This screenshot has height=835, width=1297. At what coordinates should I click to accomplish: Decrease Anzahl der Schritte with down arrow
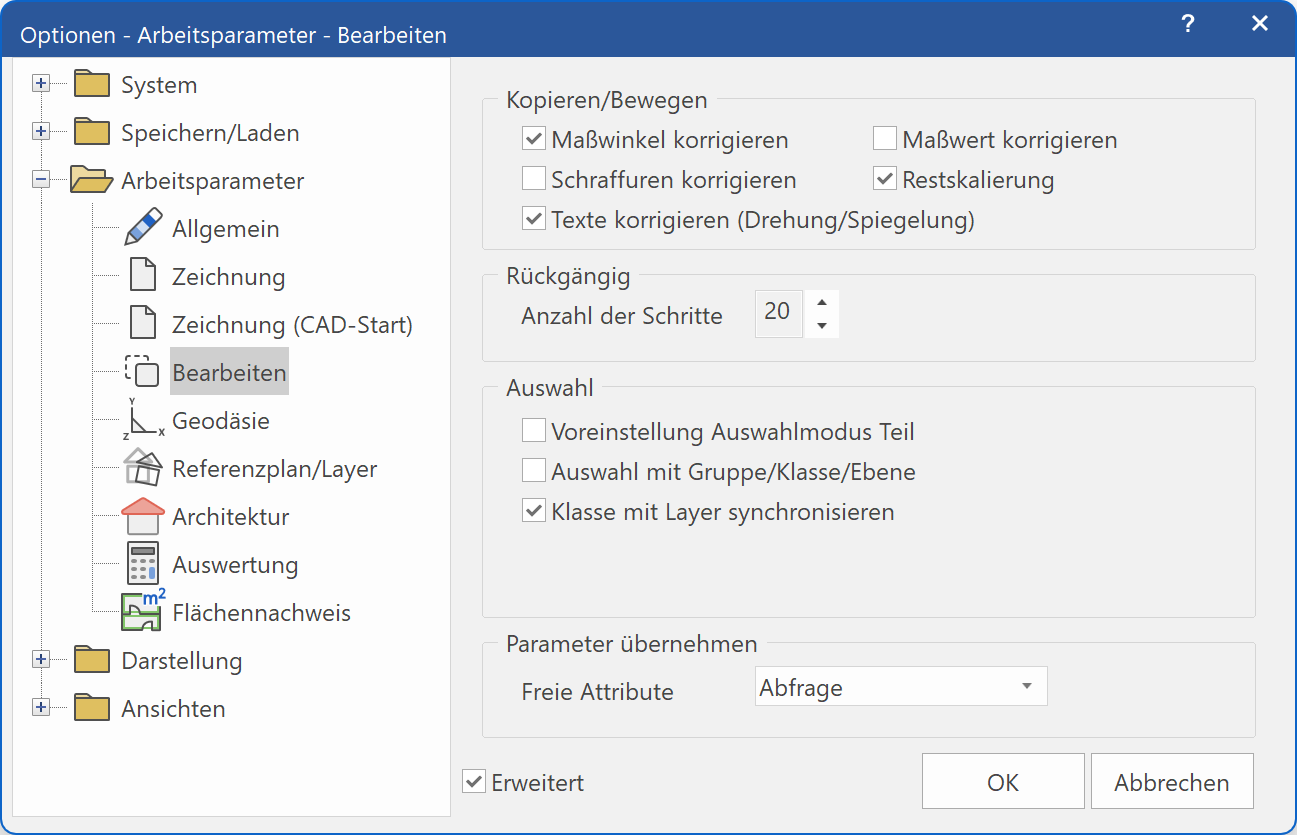[x=821, y=326]
